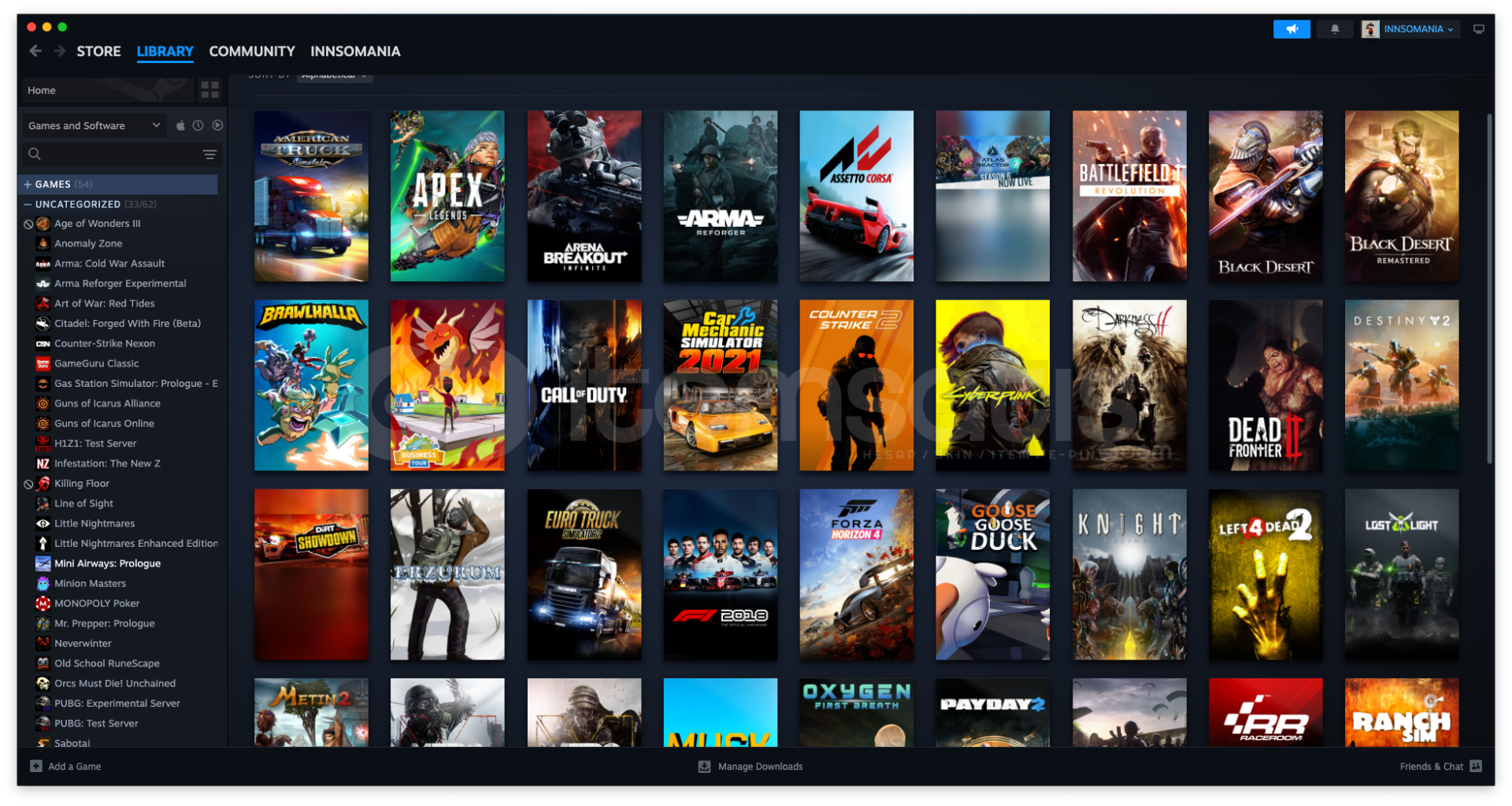Click the magnifier search icon in sidebar
The width and height of the screenshot is (1512, 806).
coord(35,154)
